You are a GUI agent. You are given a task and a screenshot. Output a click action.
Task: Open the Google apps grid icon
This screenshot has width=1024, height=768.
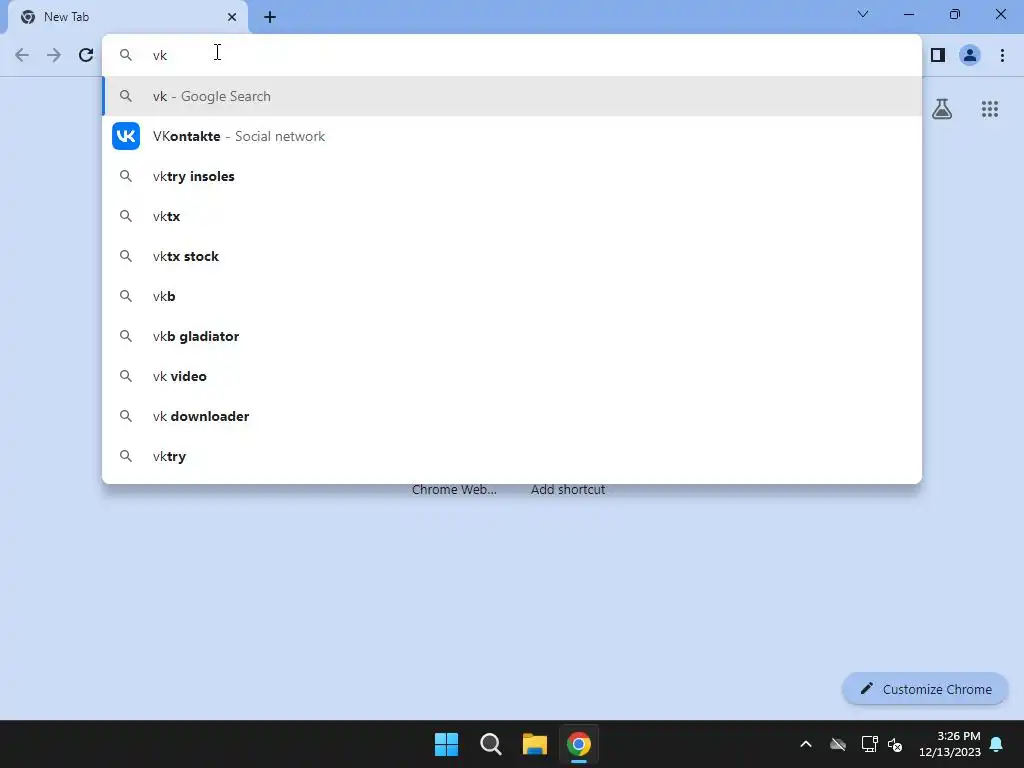click(989, 109)
